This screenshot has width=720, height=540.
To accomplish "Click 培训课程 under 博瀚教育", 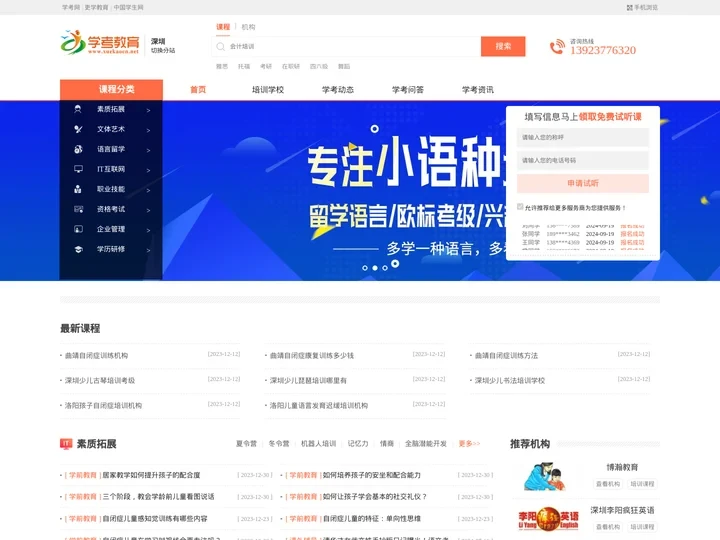I will pos(642,484).
